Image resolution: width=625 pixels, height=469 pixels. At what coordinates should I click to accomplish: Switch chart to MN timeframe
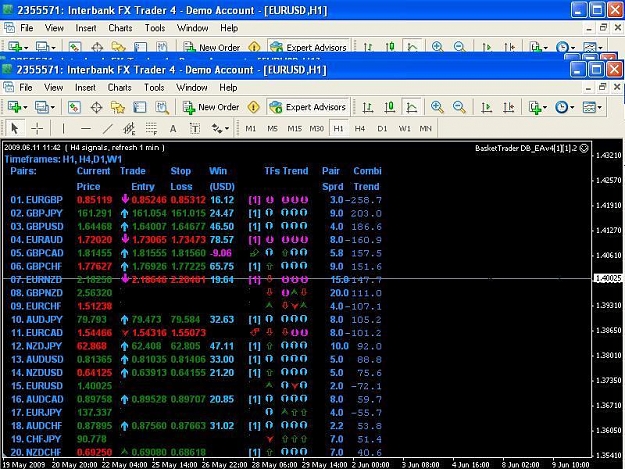(x=426, y=129)
